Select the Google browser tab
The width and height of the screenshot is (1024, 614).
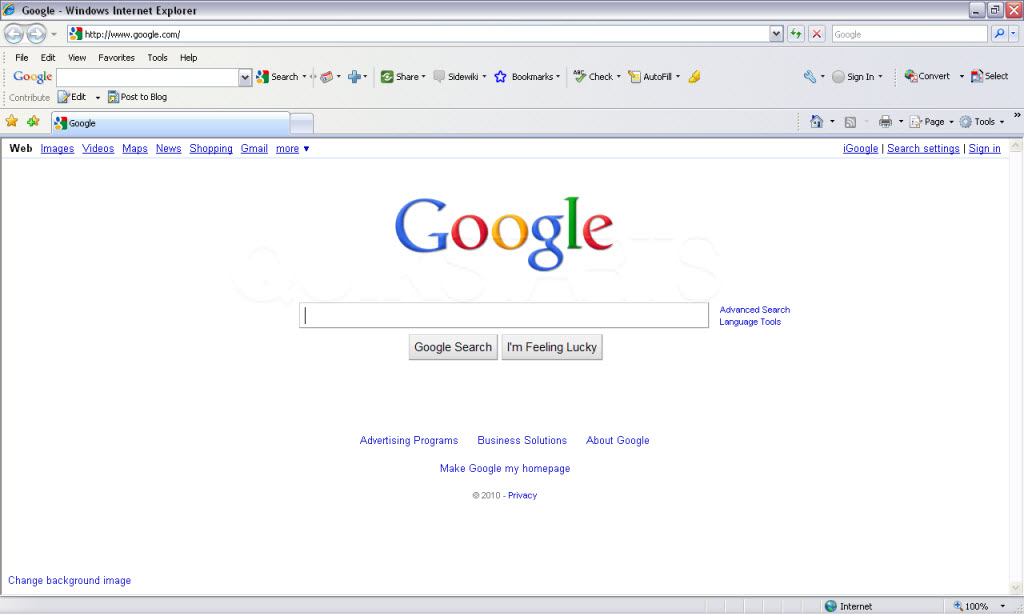click(x=170, y=123)
